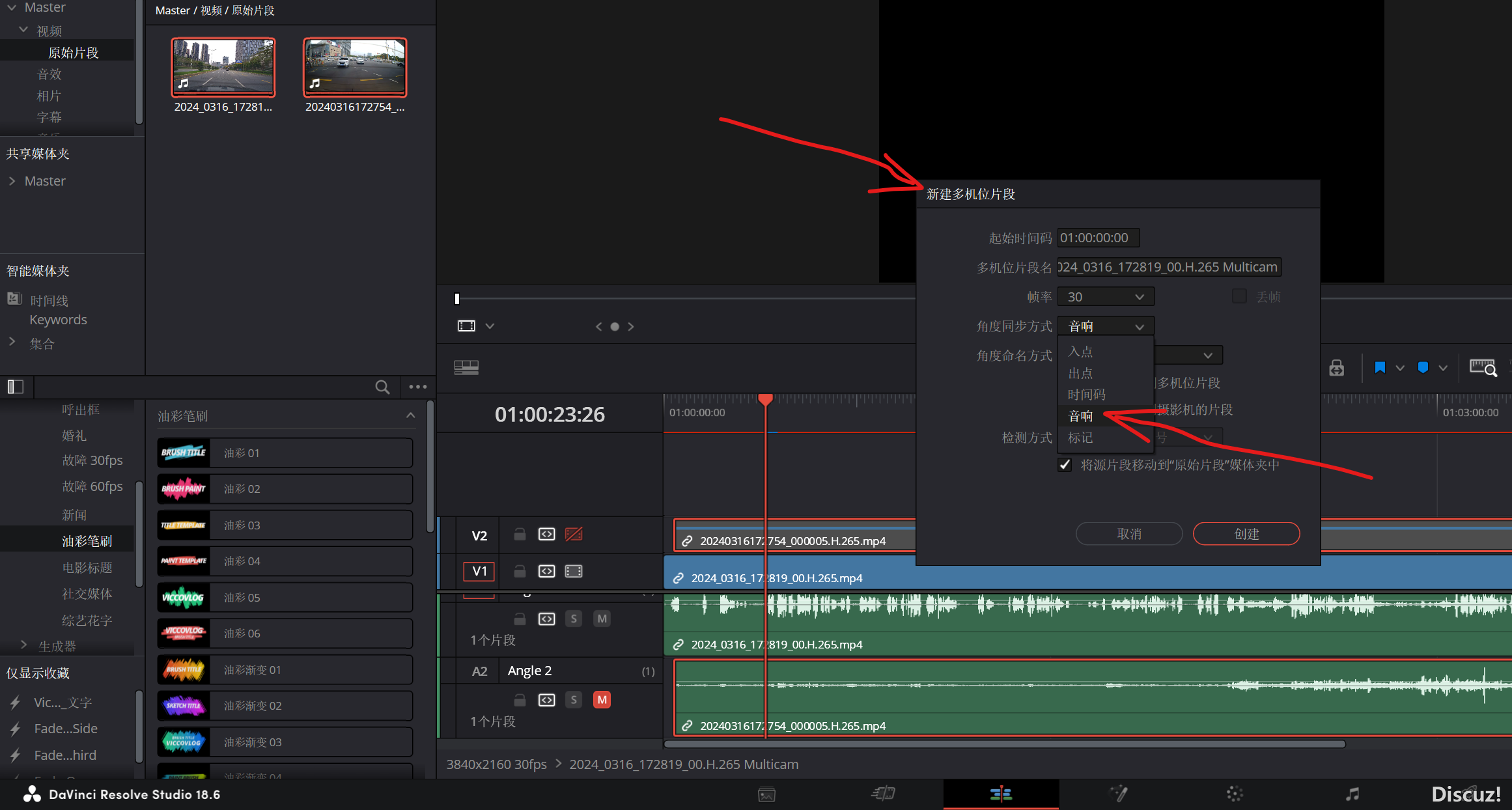This screenshot has height=810, width=1512.
Task: Open the Color page icon
Action: [1235, 794]
